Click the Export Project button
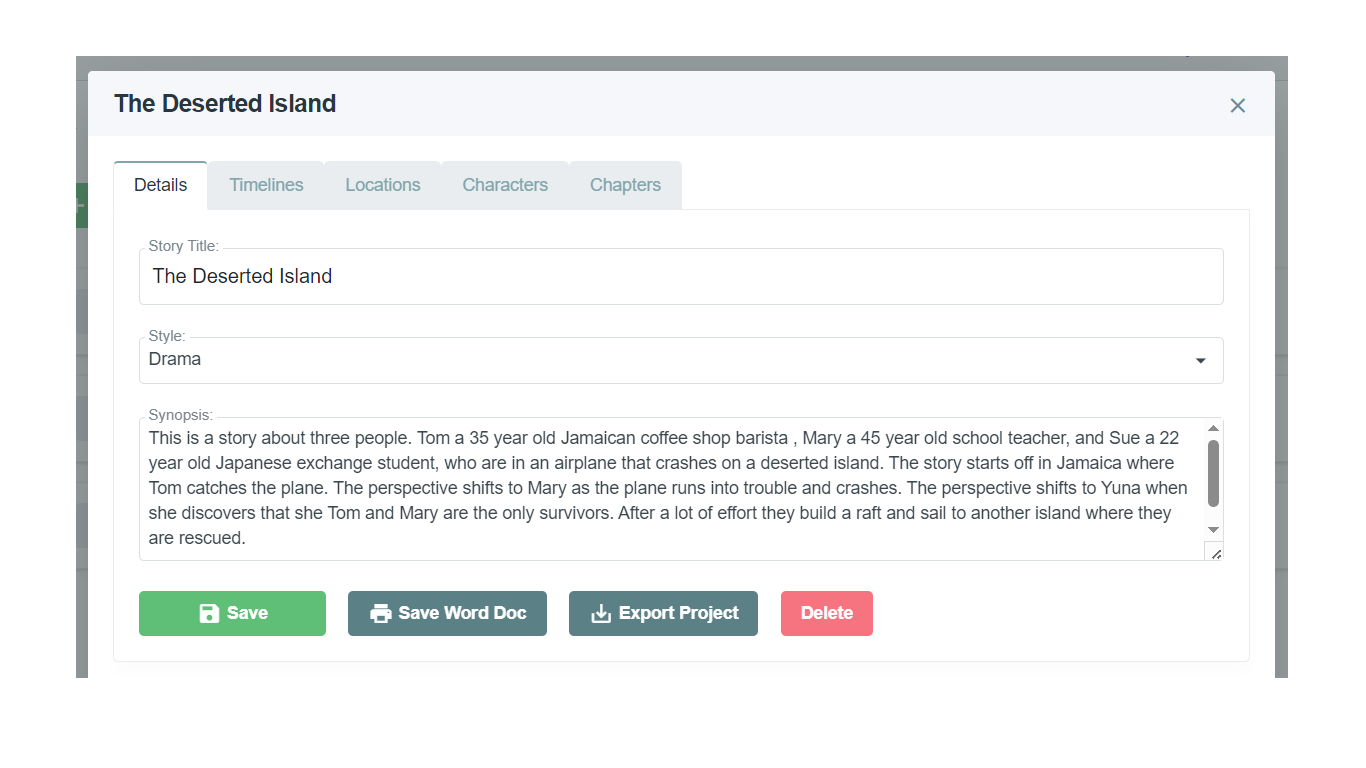The image size is (1366, 768). (x=663, y=613)
